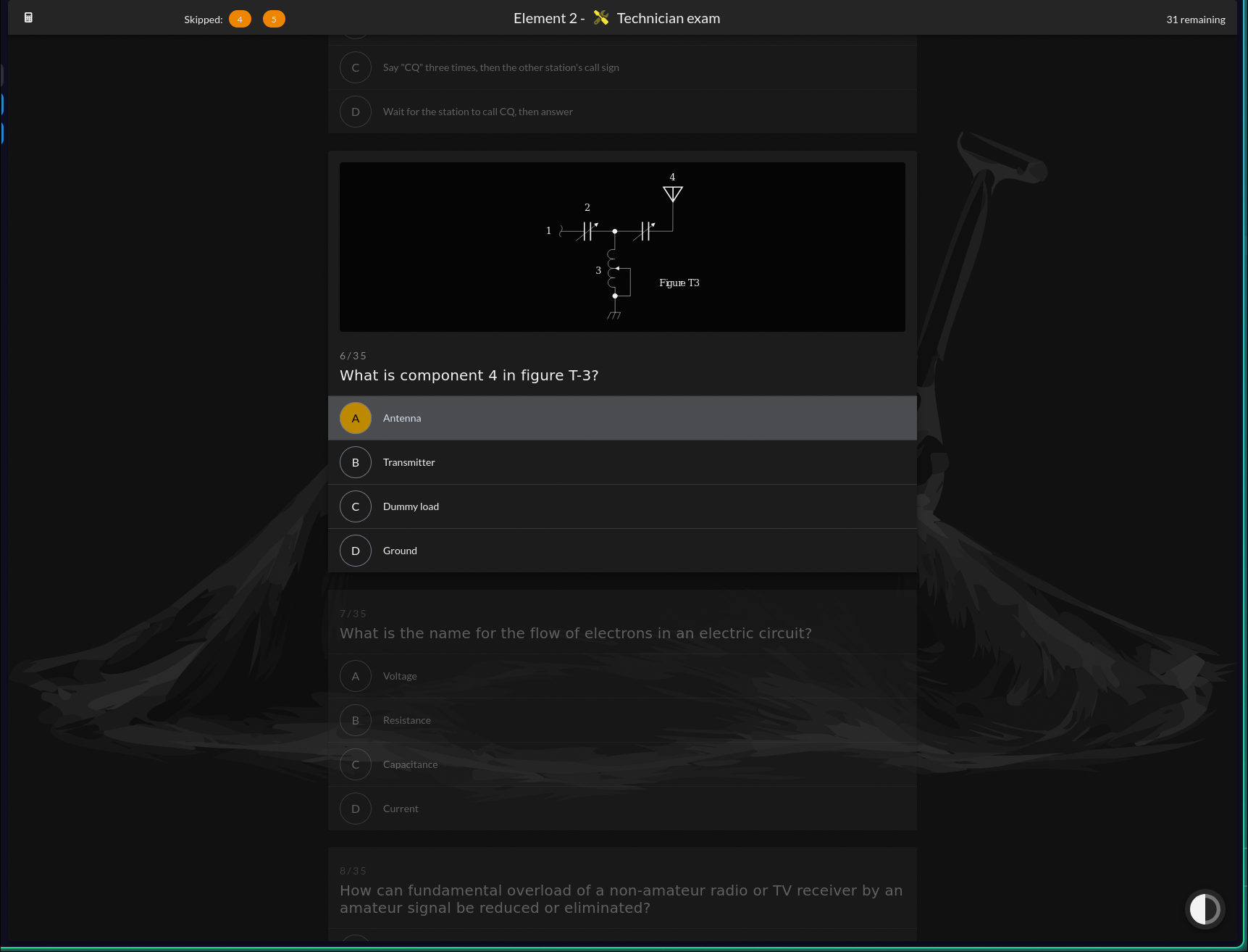This screenshot has width=1248, height=952.
Task: Jump to skipped question 5 badge
Action: (x=274, y=20)
